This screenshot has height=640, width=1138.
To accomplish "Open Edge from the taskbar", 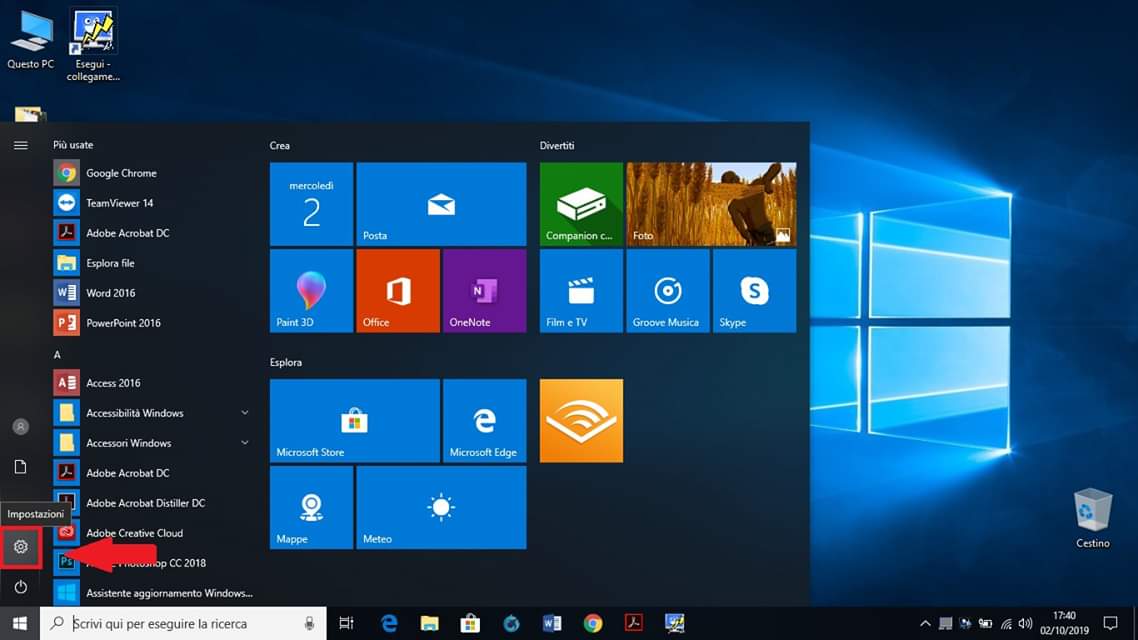I will 389,623.
